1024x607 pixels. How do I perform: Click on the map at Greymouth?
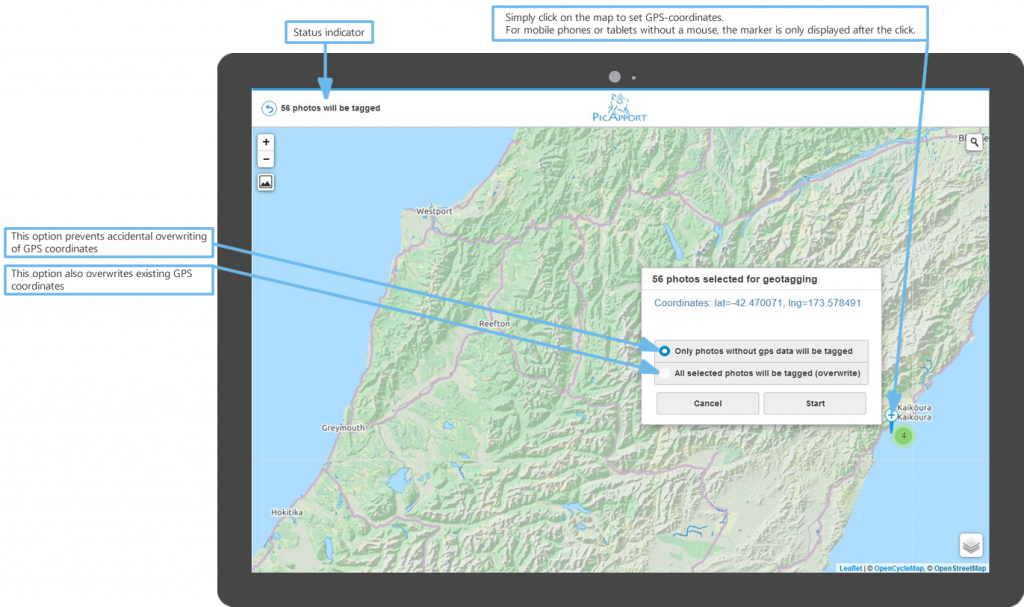point(343,428)
